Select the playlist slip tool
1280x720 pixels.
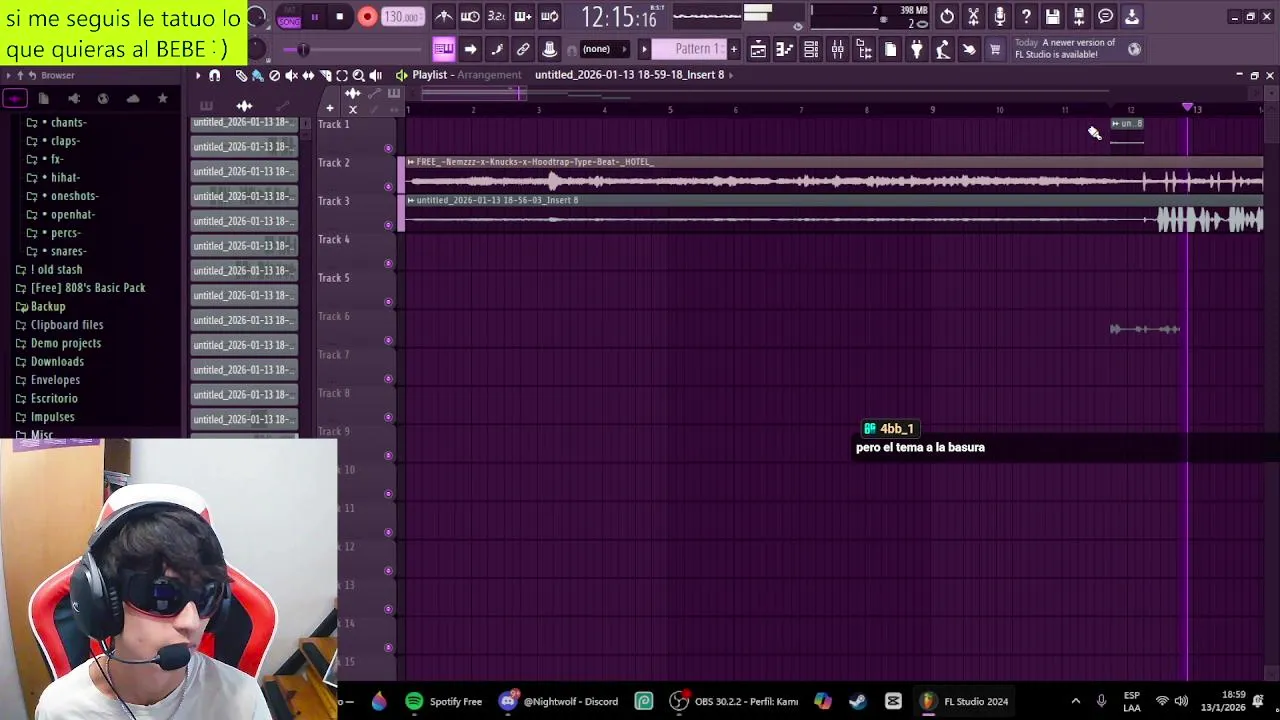(308, 75)
